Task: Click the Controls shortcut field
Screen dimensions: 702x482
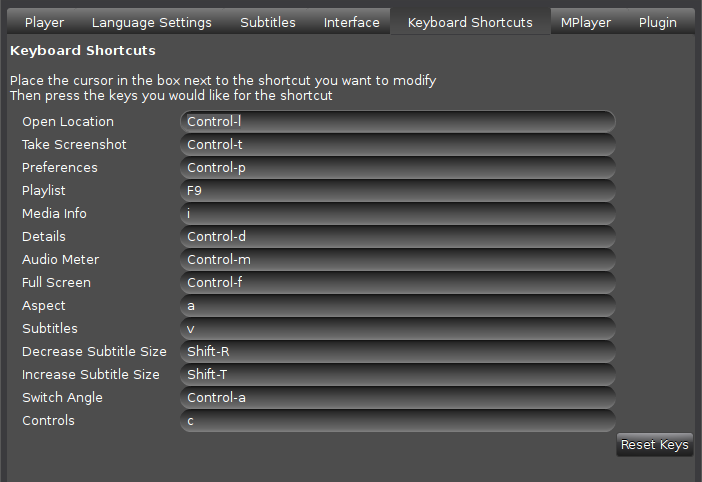Action: (398, 421)
